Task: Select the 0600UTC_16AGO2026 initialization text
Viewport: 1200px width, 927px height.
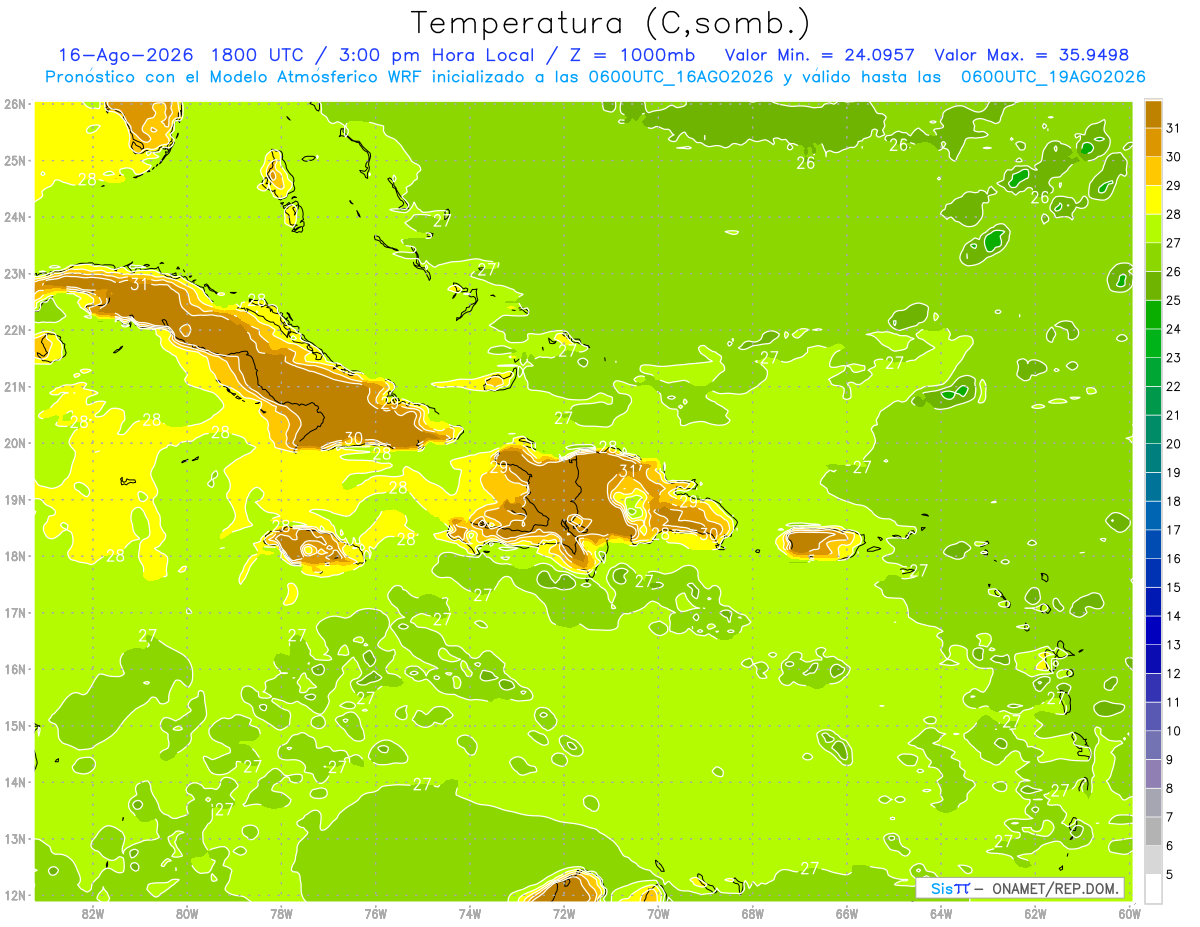Action: tap(681, 77)
